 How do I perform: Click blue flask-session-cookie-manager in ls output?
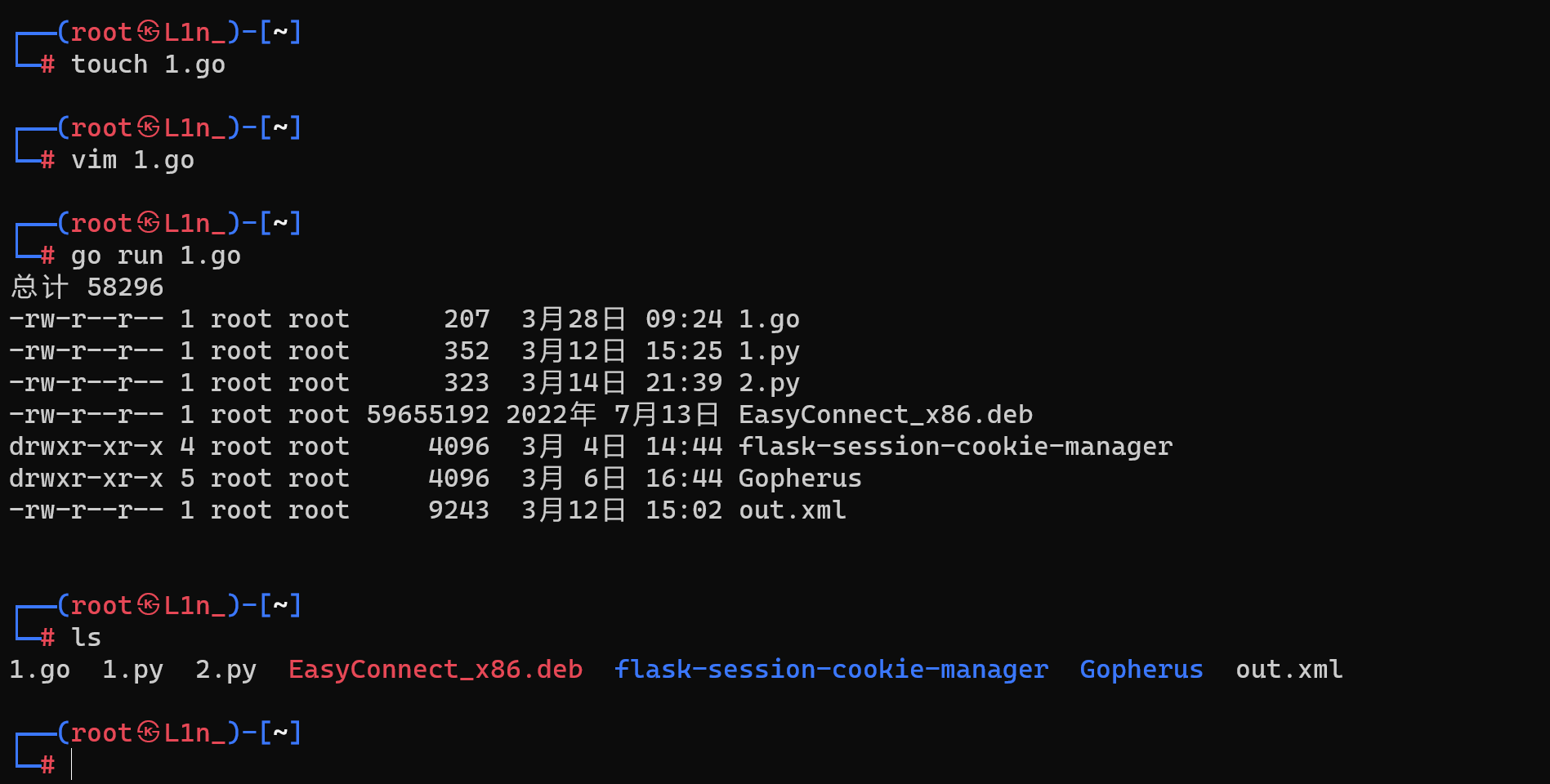pos(832,670)
